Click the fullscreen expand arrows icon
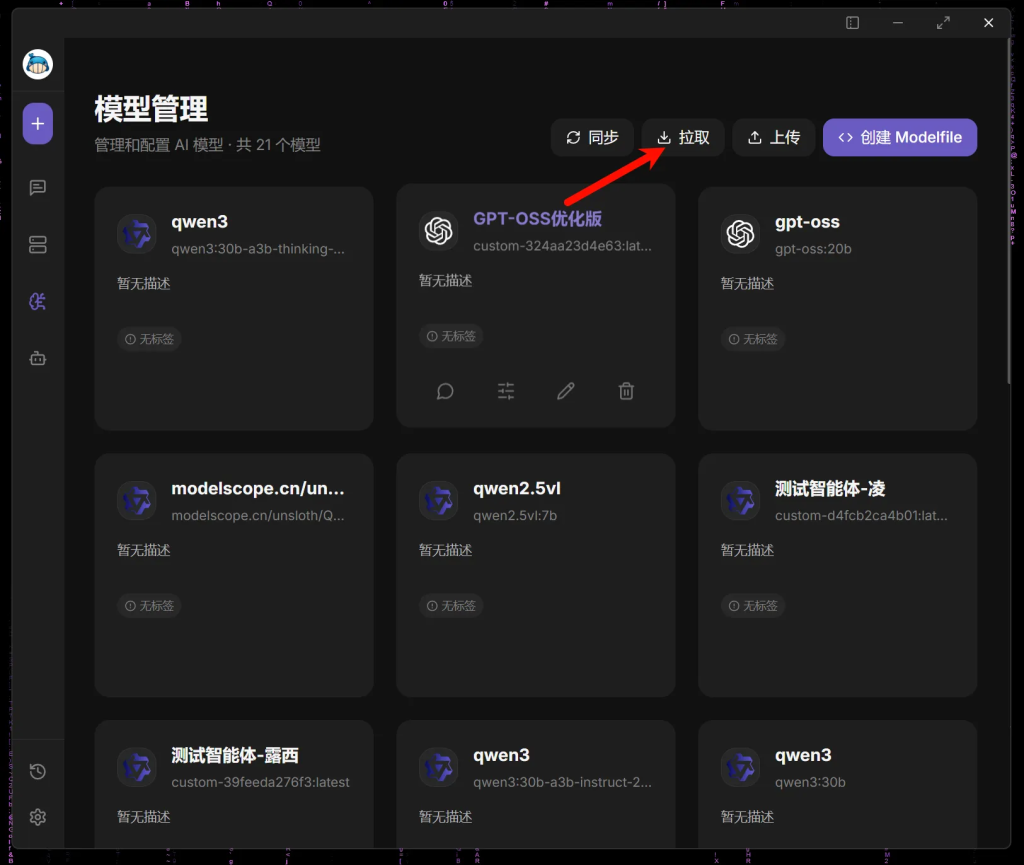 tap(943, 23)
